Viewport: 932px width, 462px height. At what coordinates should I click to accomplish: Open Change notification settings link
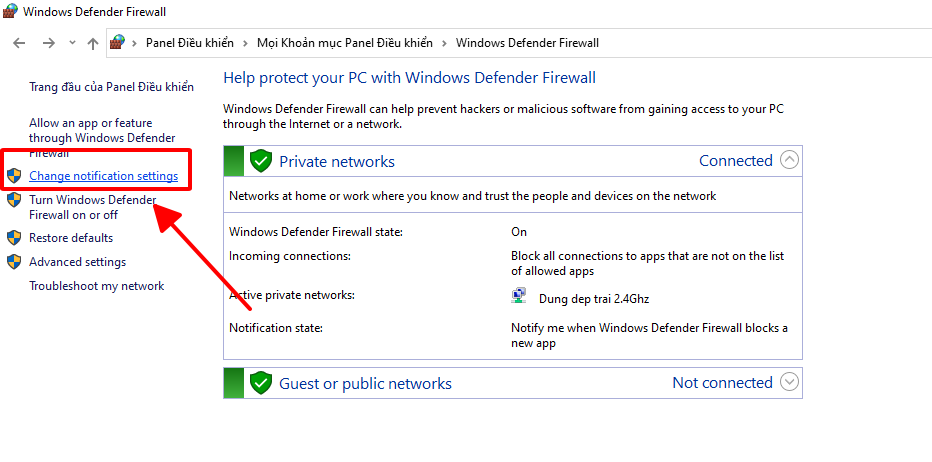[103, 176]
